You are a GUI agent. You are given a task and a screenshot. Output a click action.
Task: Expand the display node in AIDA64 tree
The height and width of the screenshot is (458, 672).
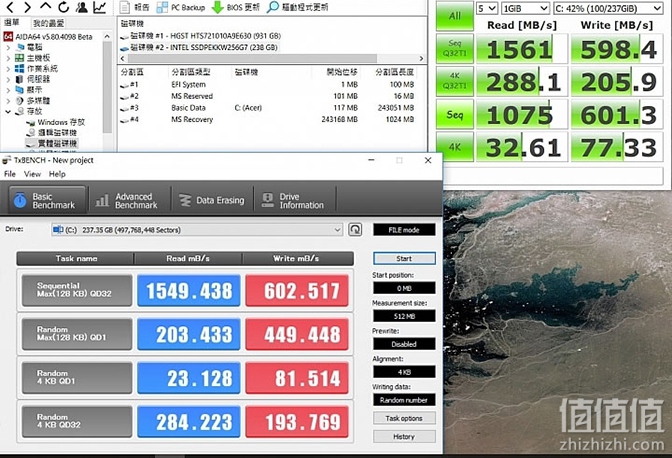(x=8, y=90)
